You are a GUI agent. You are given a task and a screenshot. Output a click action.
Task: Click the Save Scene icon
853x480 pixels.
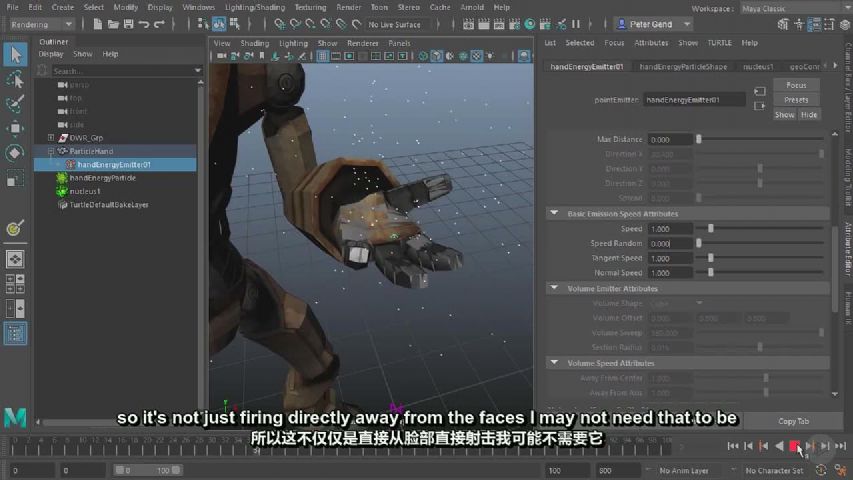[128, 24]
